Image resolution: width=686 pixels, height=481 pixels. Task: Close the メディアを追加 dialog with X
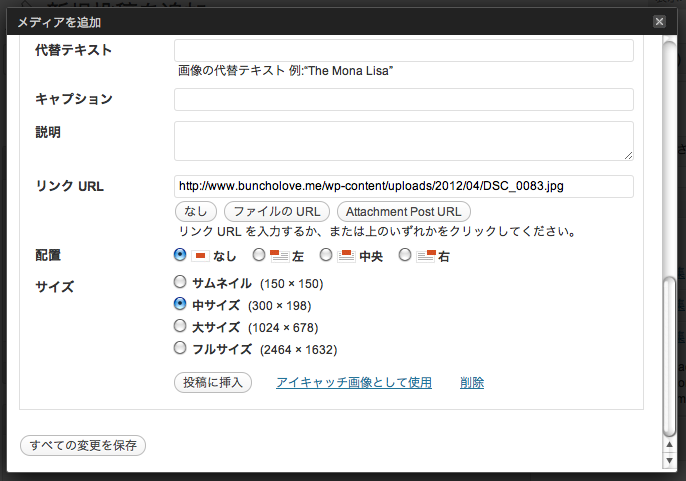coord(659,21)
